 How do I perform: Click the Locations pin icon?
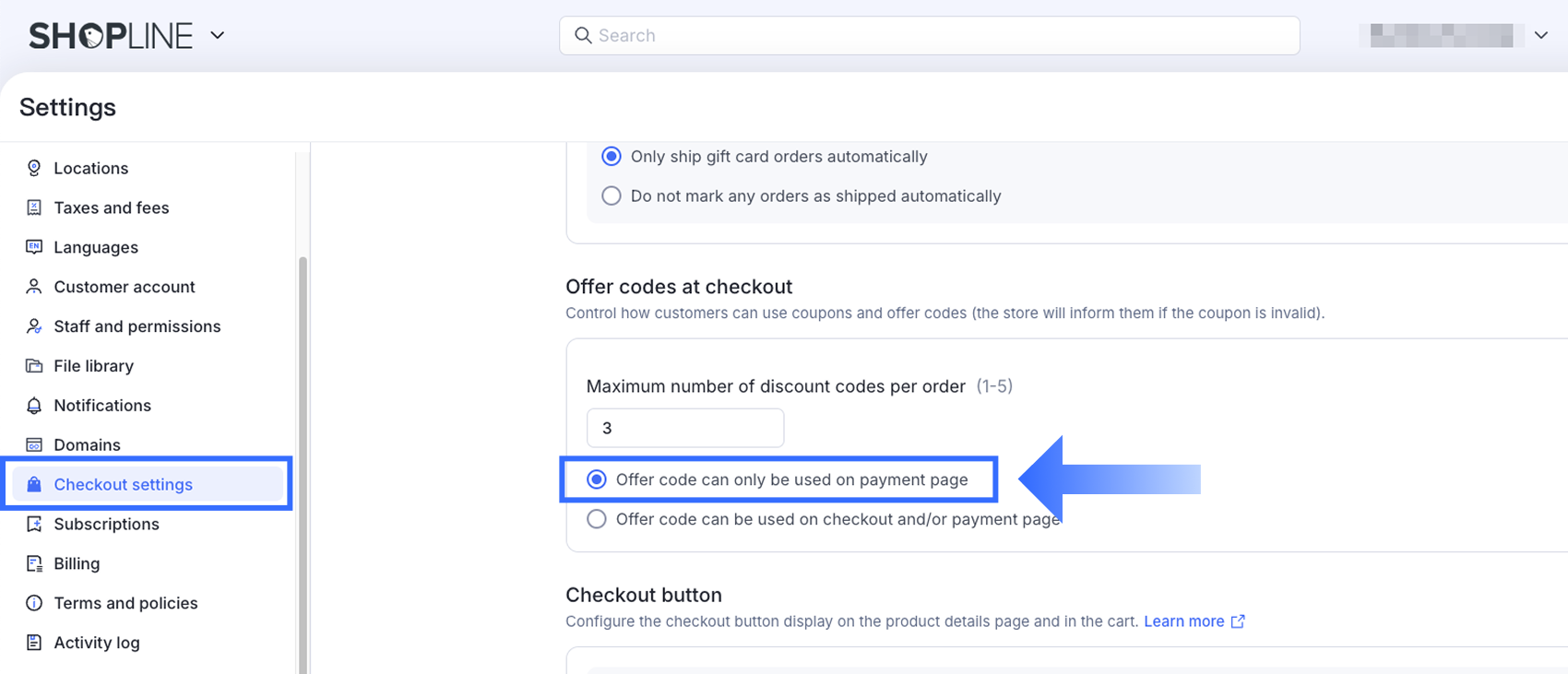34,168
